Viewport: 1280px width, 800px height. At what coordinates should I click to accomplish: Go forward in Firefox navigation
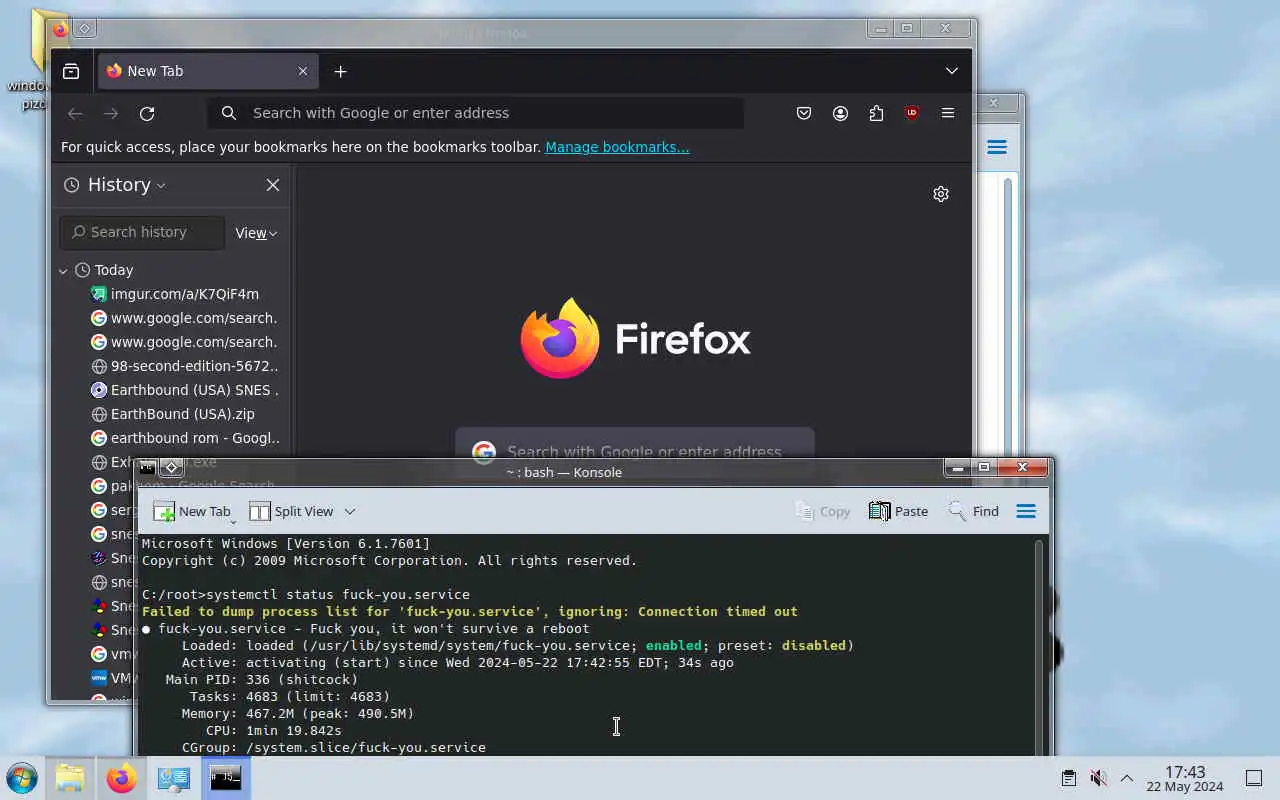coord(111,113)
